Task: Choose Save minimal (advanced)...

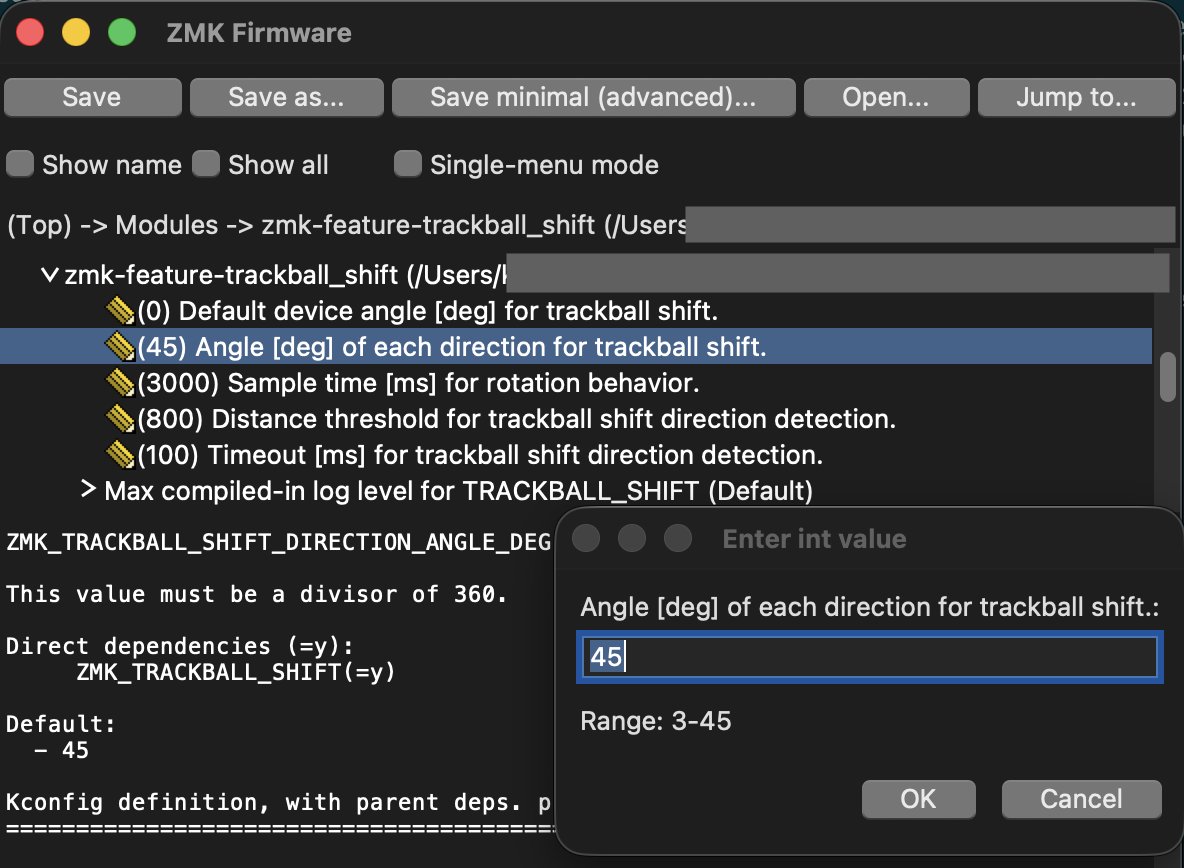Action: coord(593,97)
